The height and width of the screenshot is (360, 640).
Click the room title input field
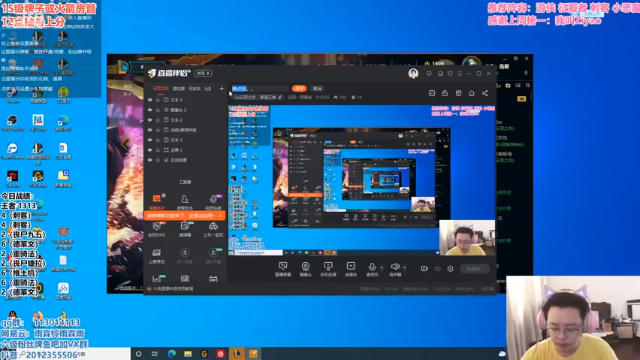(x=260, y=89)
